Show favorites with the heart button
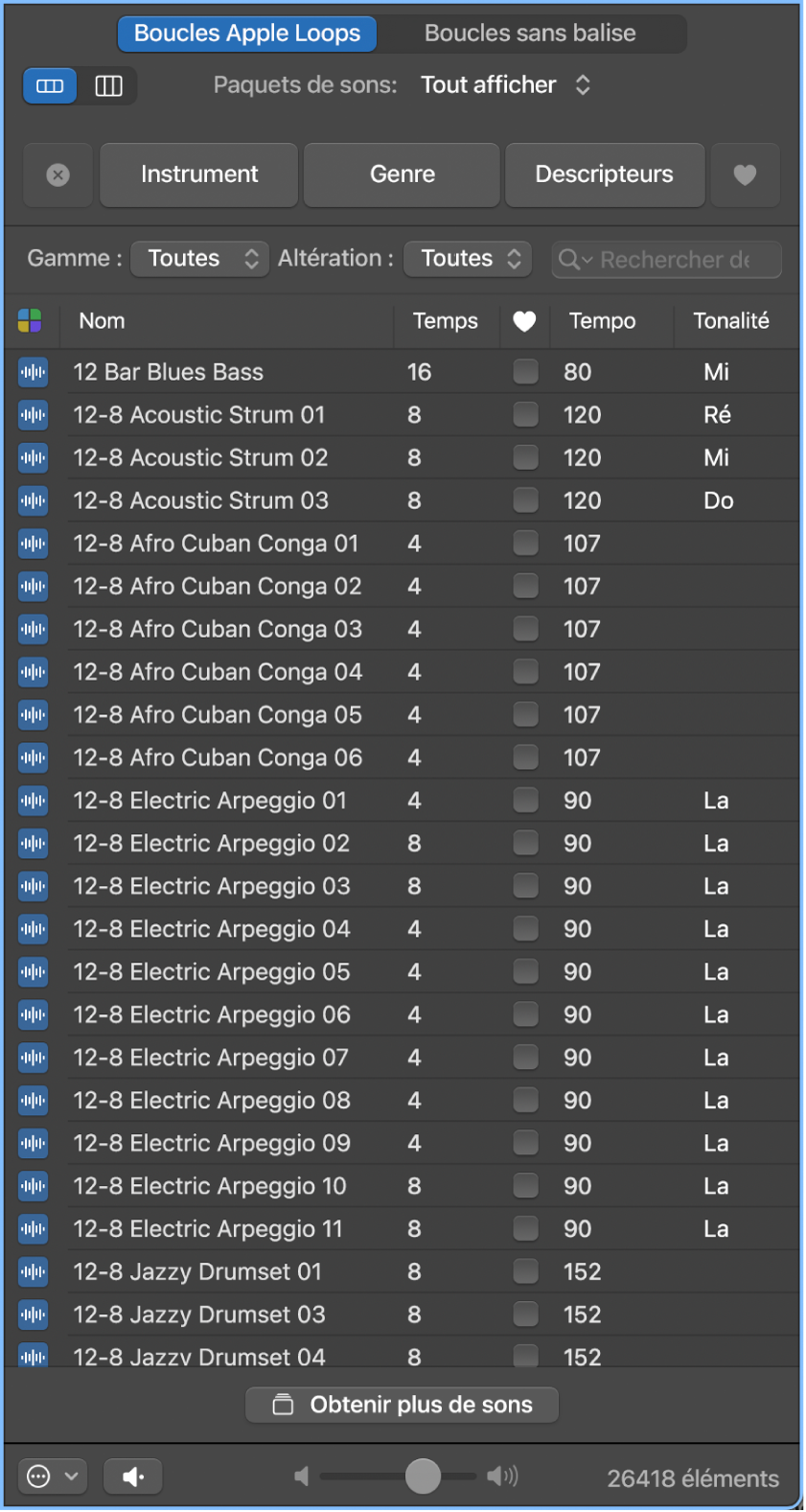This screenshot has height=1512, width=806. (x=745, y=174)
